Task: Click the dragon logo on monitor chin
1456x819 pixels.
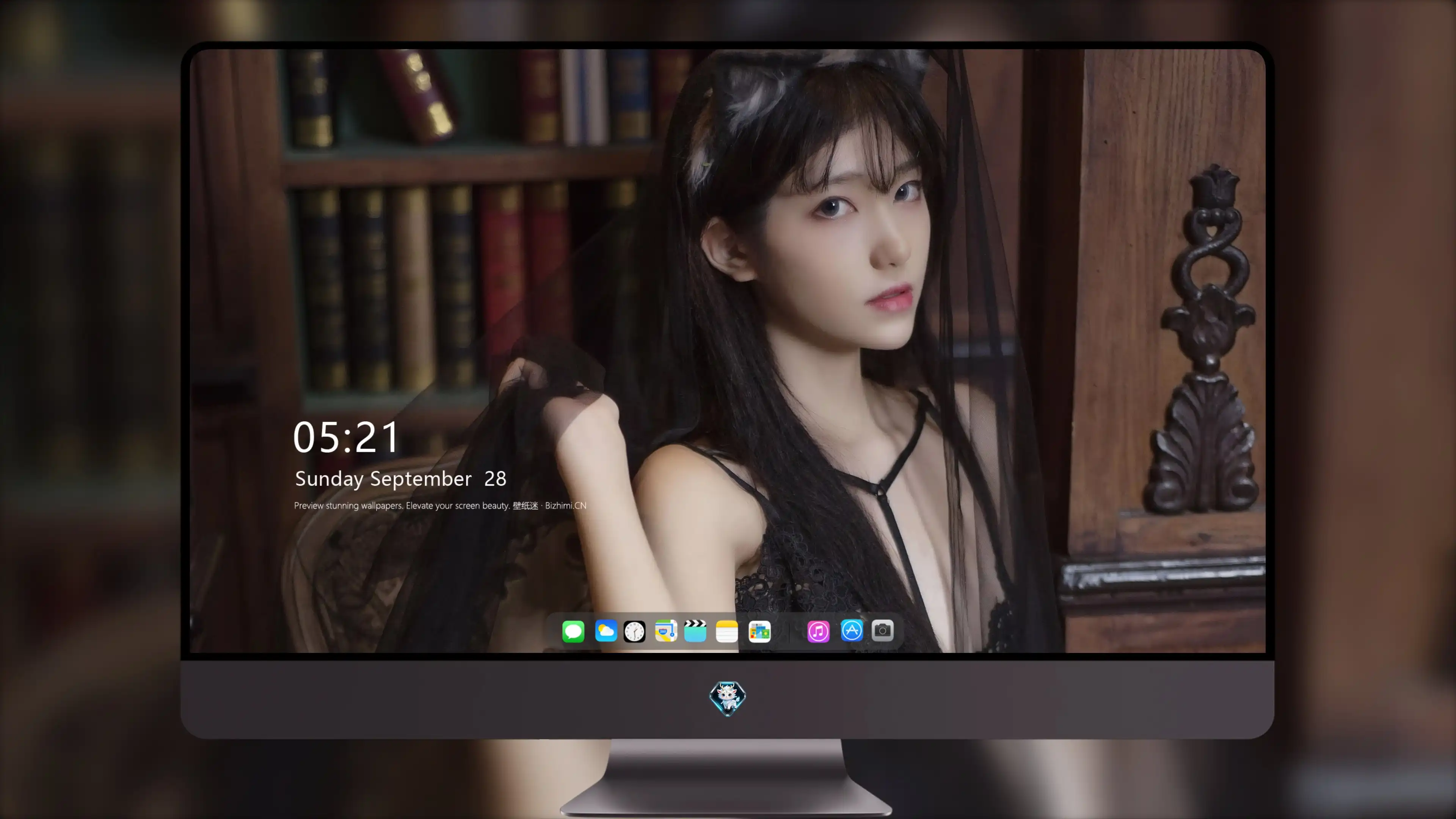Action: pos(728,698)
